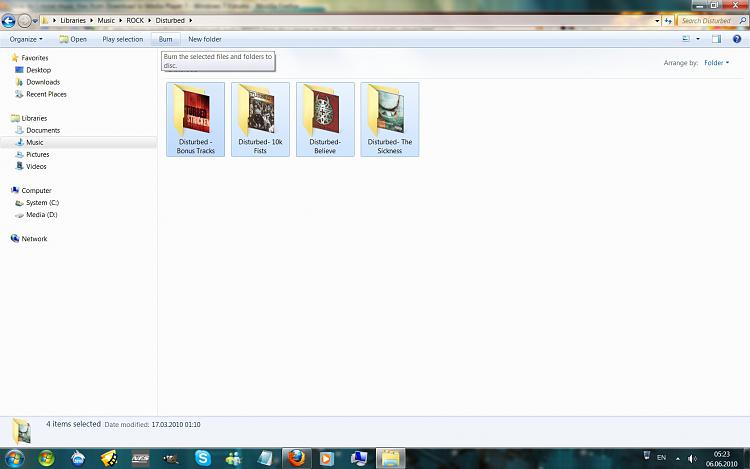Open the Organize menu
The image size is (750, 469).
click(26, 39)
